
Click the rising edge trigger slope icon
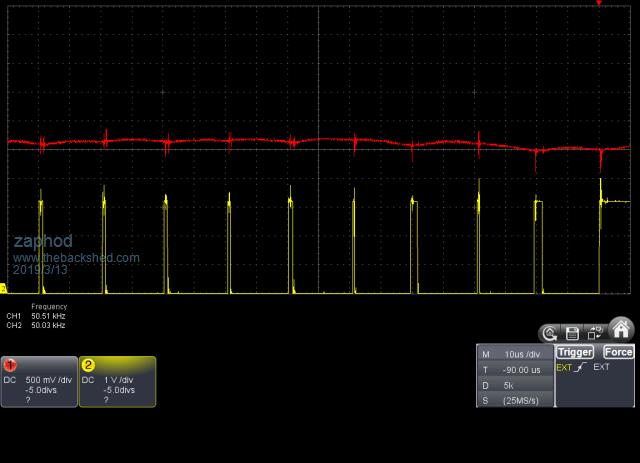point(580,368)
